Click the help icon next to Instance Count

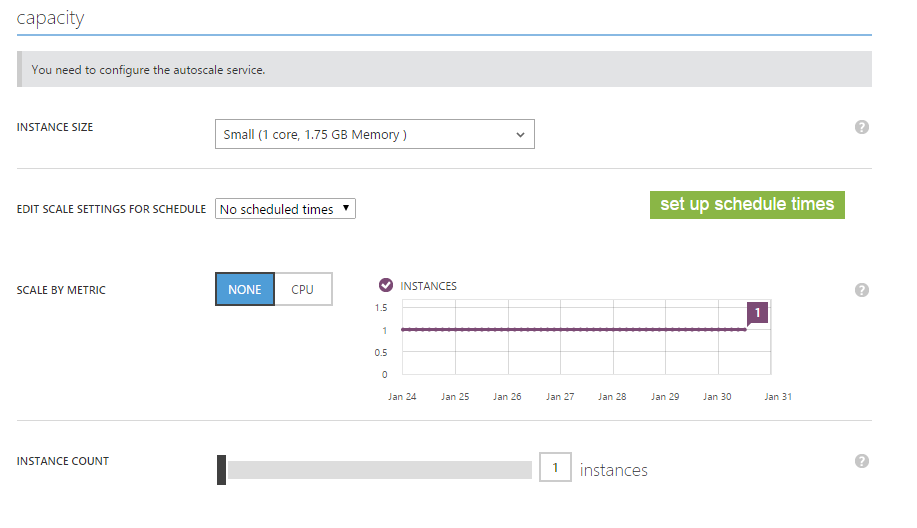coord(861,461)
